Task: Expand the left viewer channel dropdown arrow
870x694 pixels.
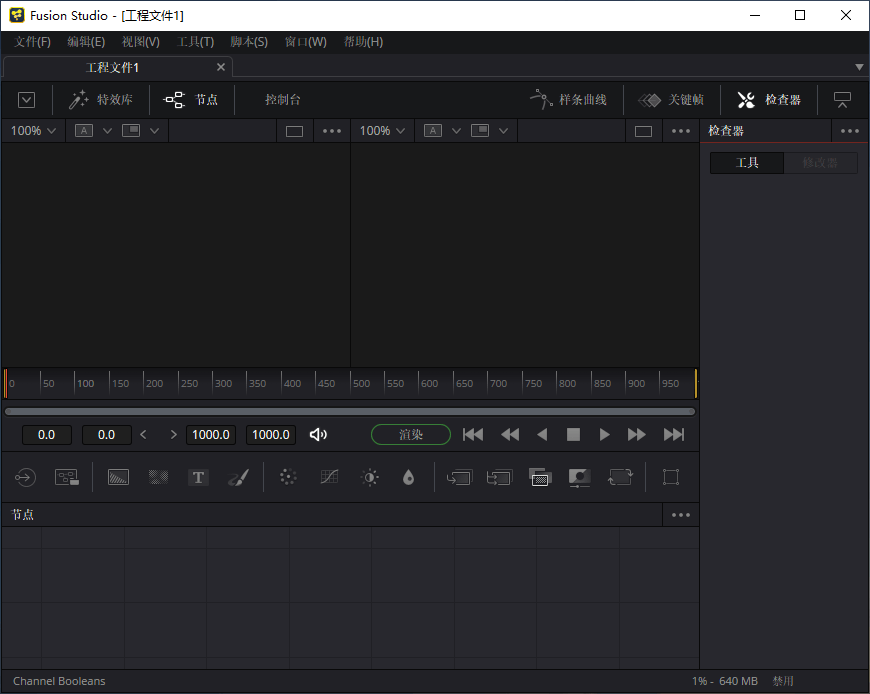Action: pos(108,131)
